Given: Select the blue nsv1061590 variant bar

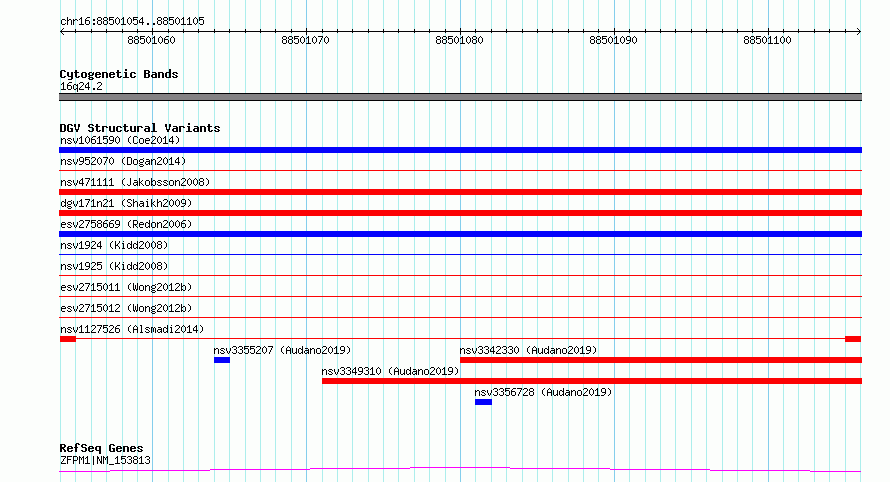Looking at the screenshot, I should click(460, 150).
